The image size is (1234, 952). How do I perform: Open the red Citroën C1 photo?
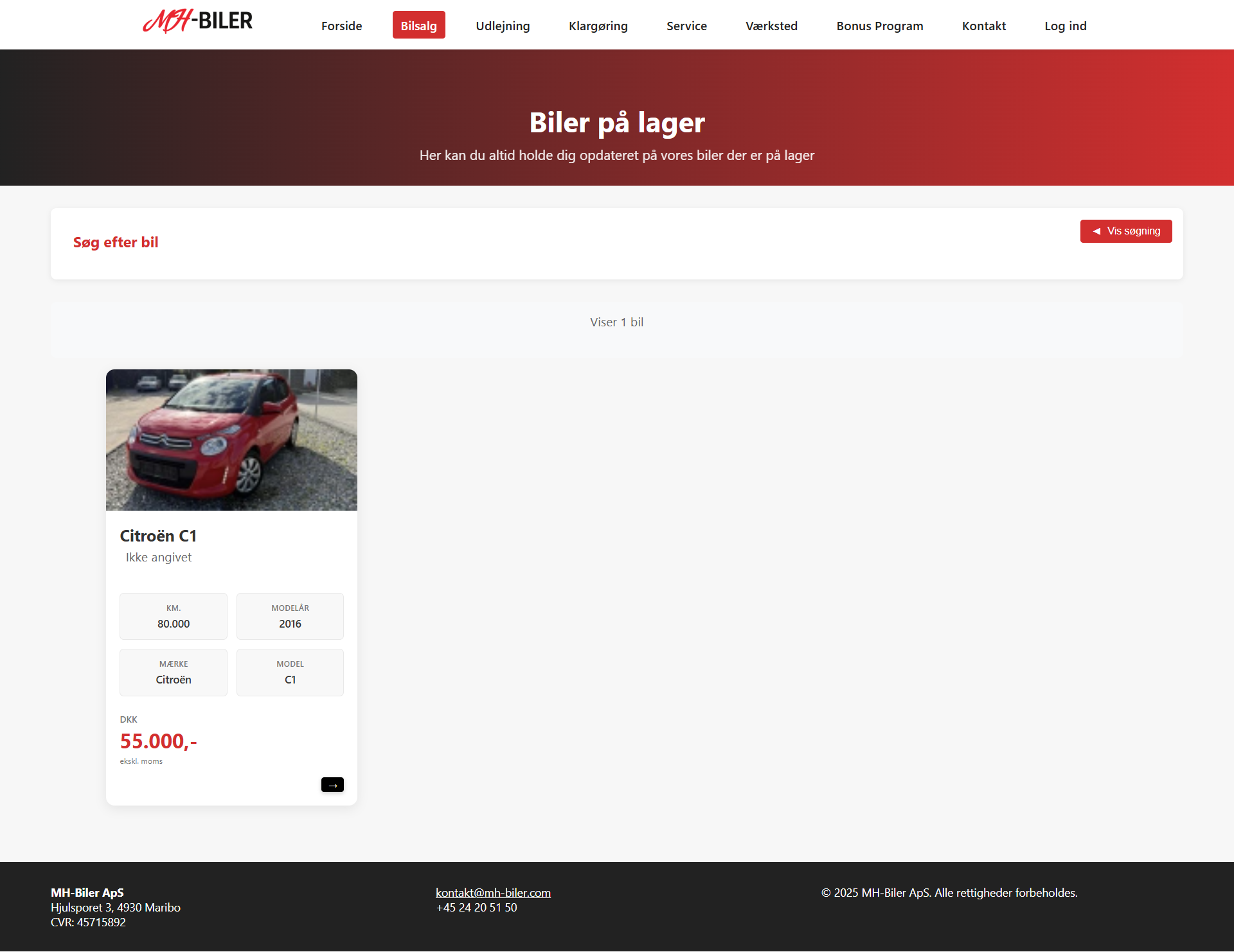click(x=231, y=440)
